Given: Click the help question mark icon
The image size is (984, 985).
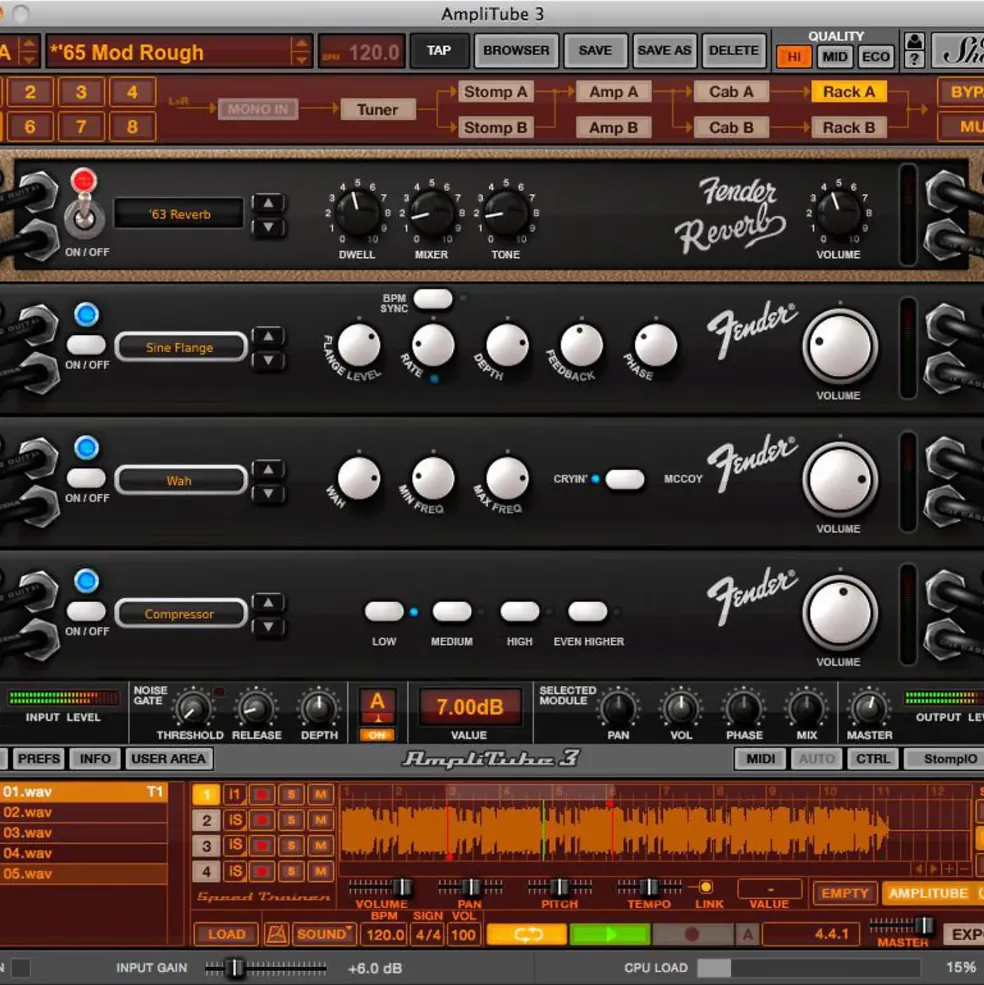Looking at the screenshot, I should click(x=914, y=59).
